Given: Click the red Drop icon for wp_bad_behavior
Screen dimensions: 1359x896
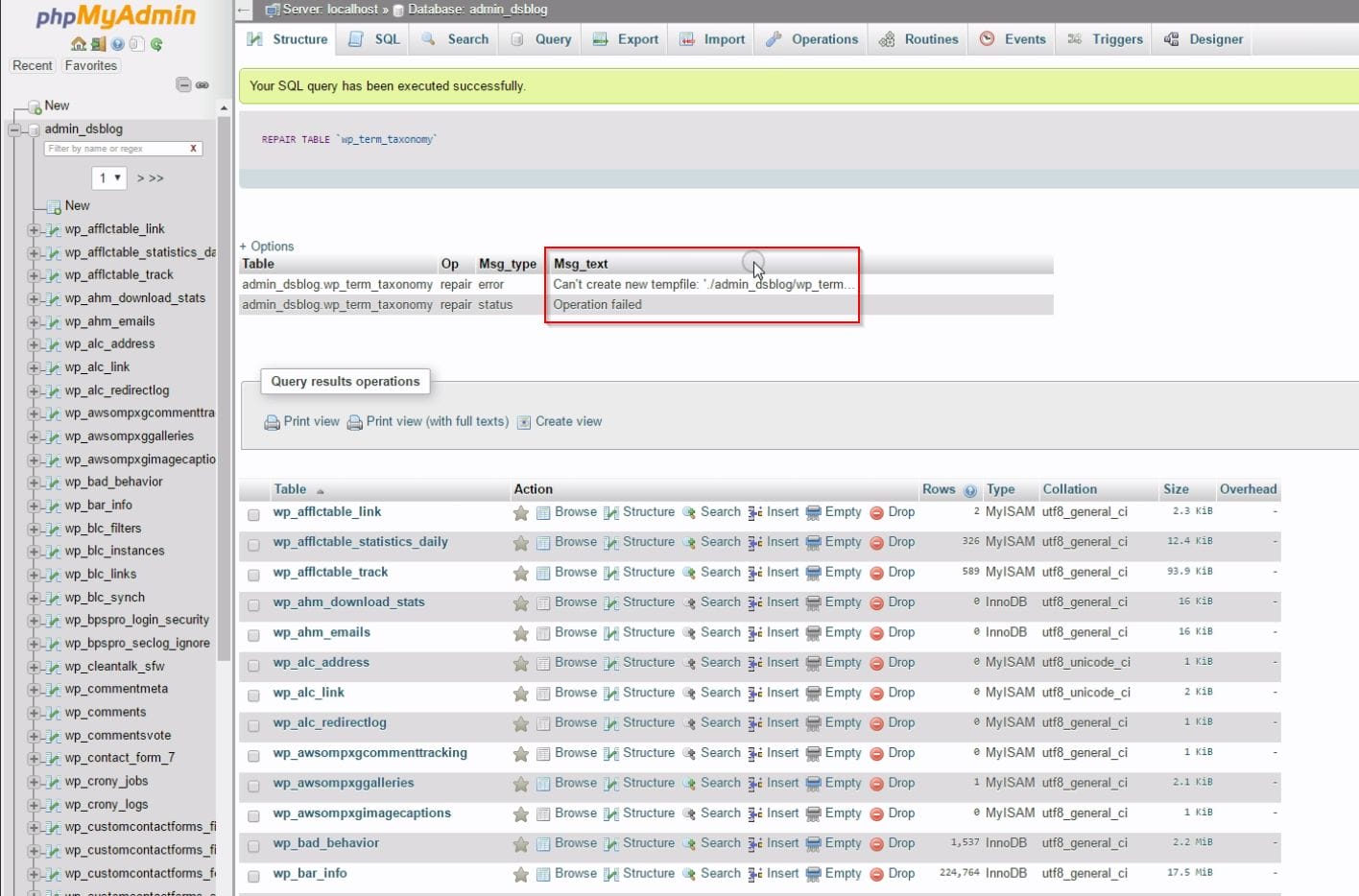Looking at the screenshot, I should 876,844.
